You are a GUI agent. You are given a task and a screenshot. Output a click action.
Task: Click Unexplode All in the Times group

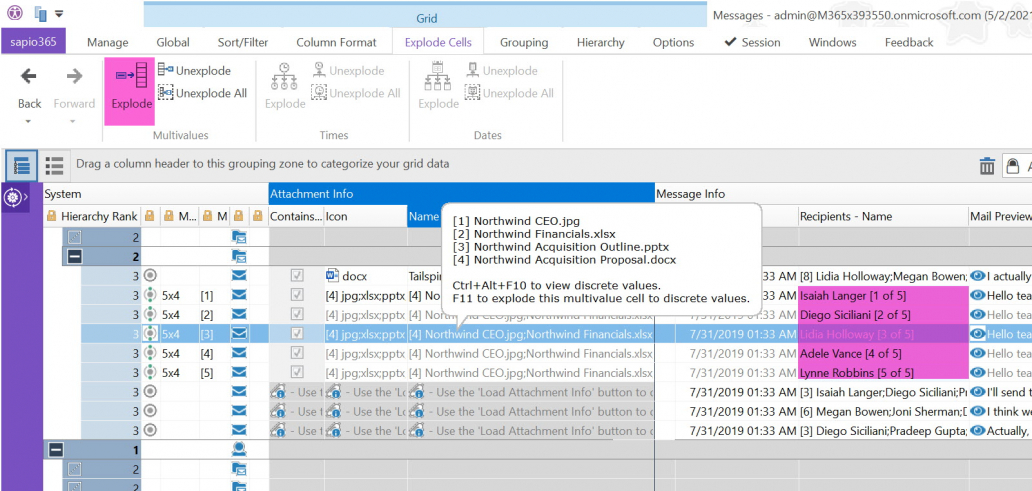coord(356,93)
